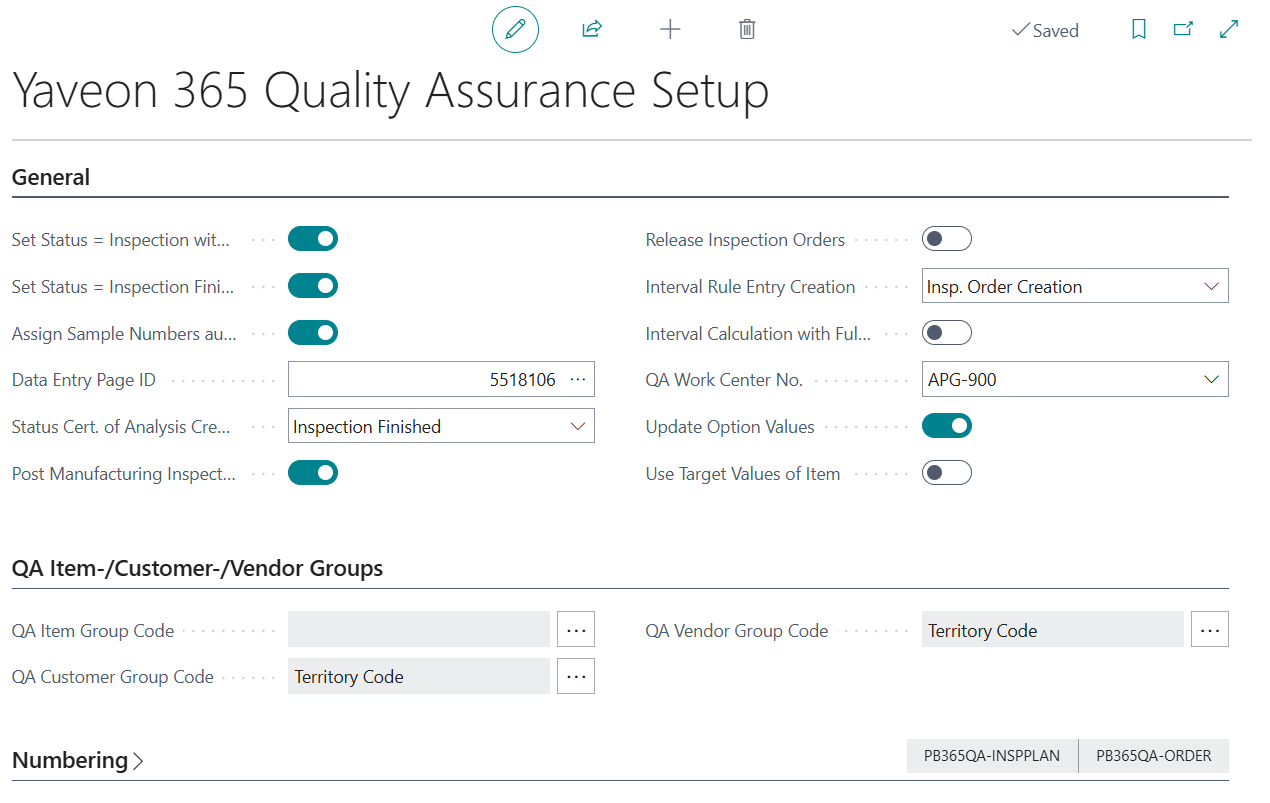
Task: Click QA Vendor Group Code Territory Code field
Action: click(x=1053, y=630)
